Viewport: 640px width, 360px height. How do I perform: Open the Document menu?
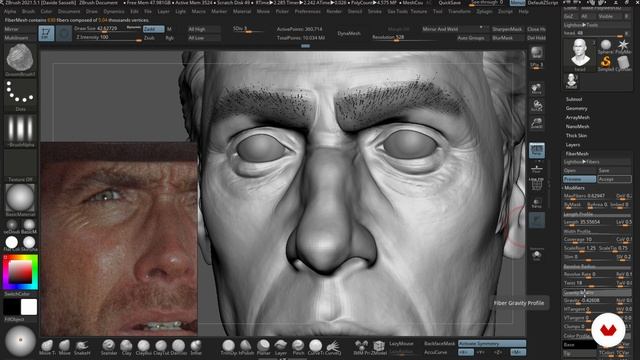[x=69, y=11]
